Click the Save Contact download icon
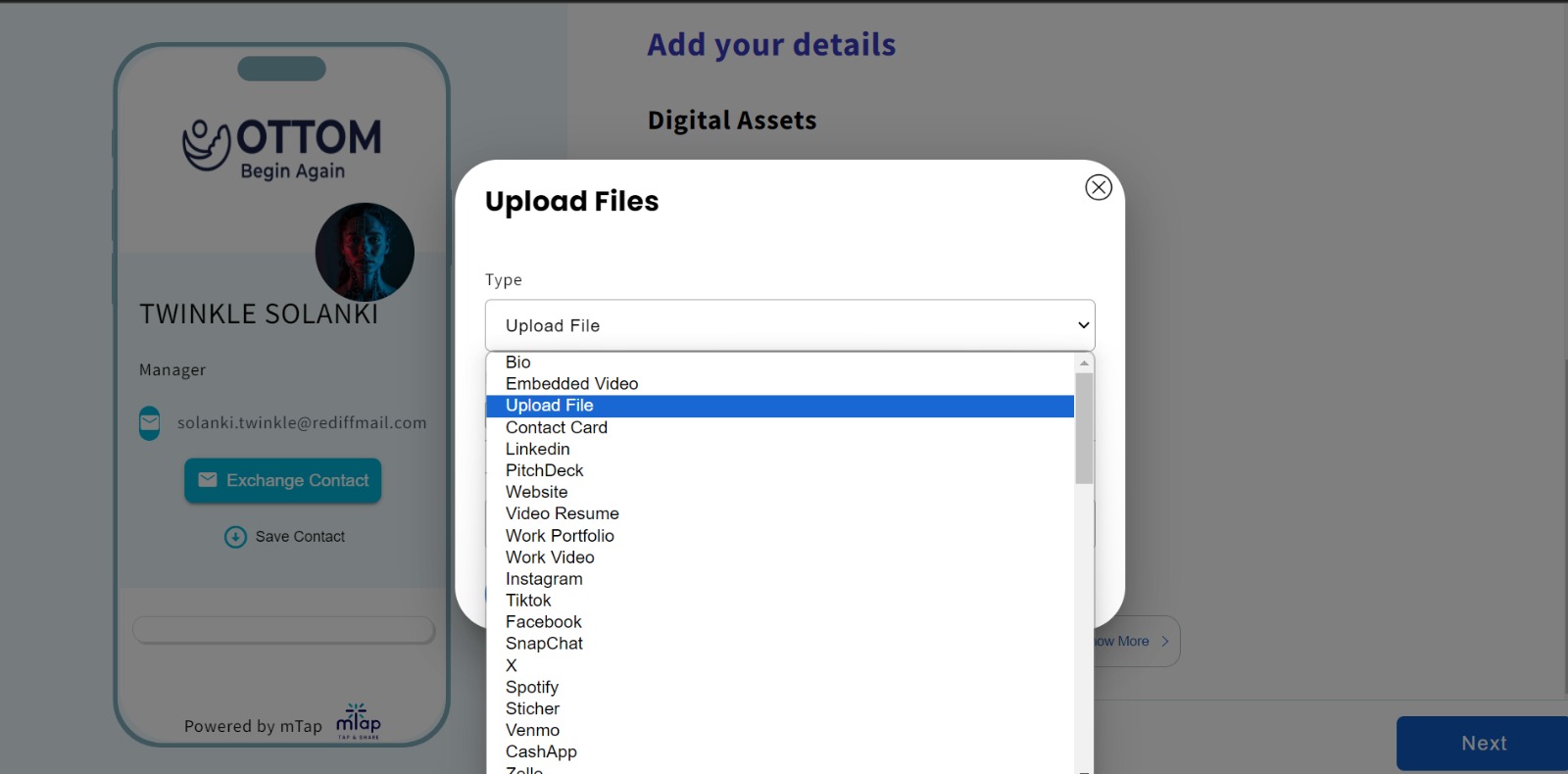 coord(235,537)
